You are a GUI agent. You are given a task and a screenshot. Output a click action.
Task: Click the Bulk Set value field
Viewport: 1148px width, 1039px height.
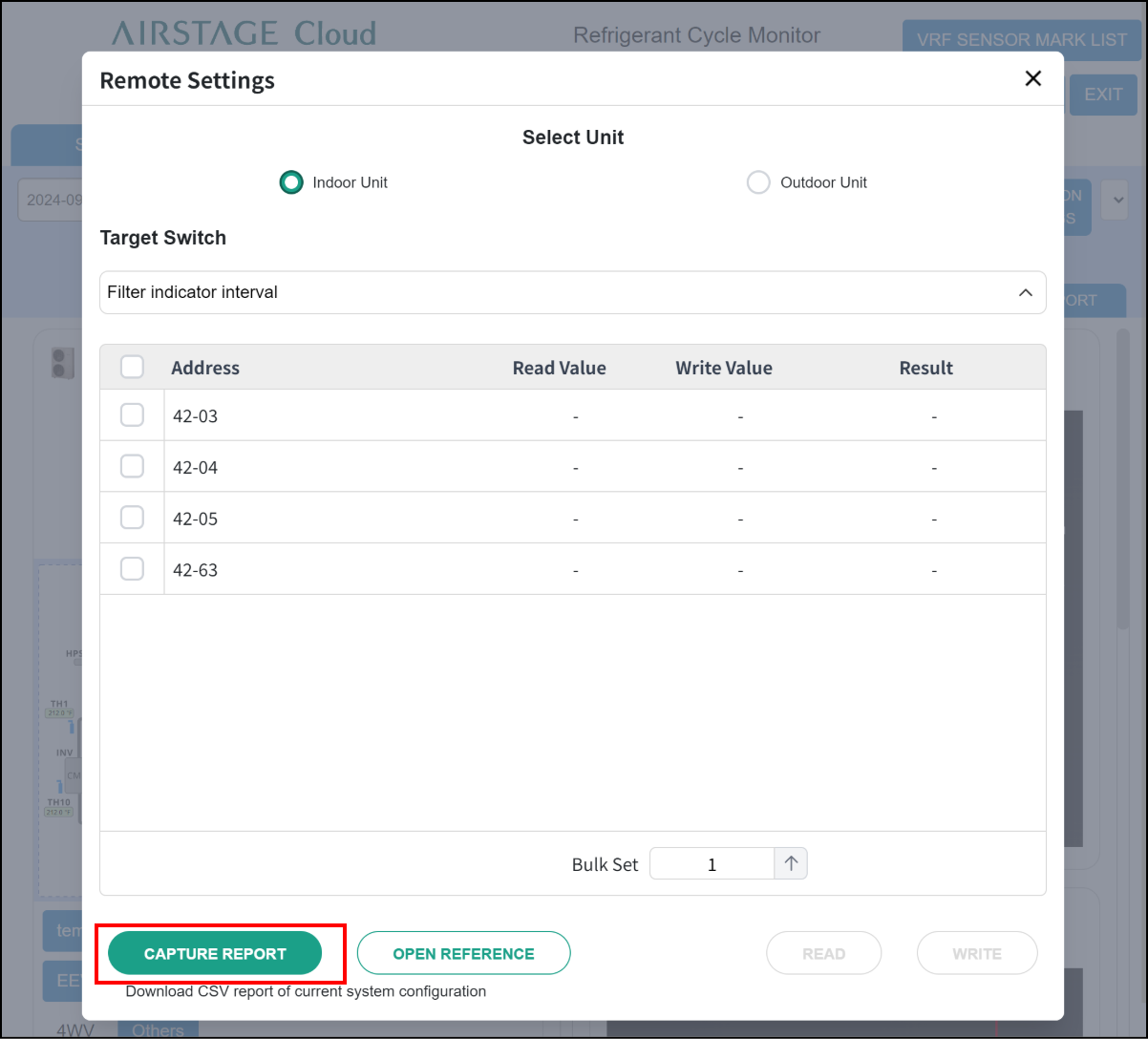pos(712,864)
